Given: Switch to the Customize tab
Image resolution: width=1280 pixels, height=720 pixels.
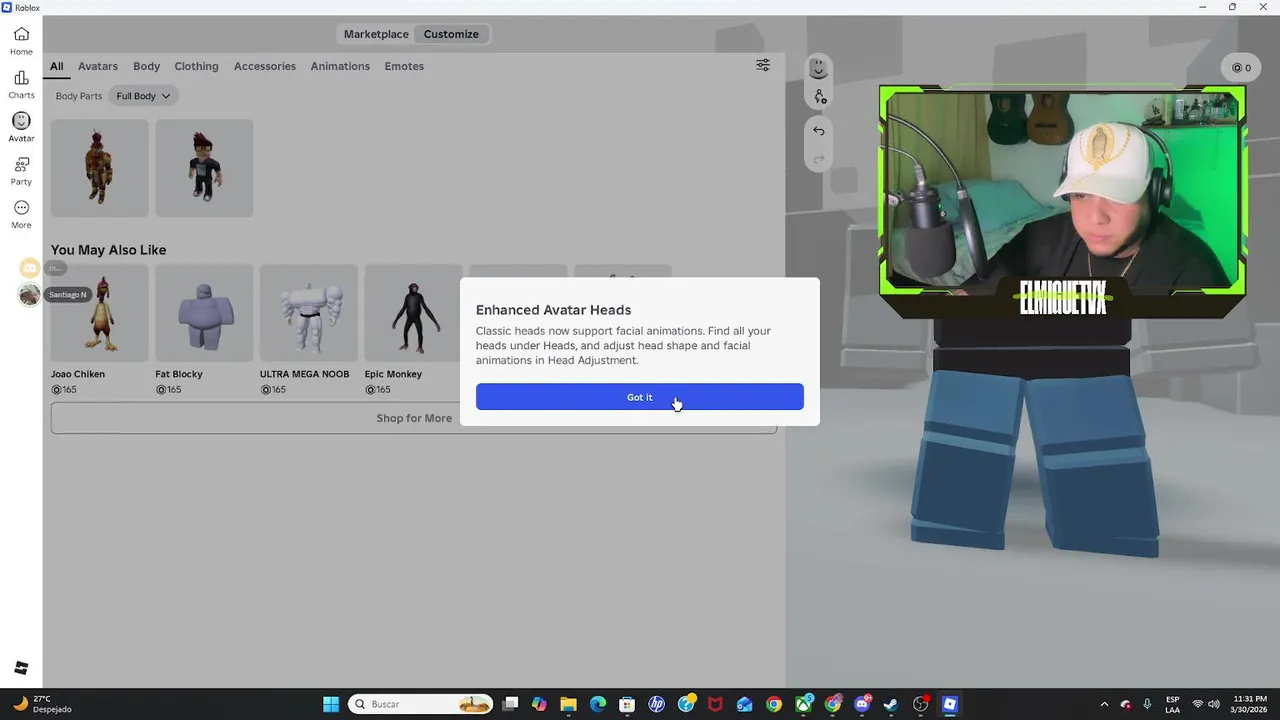Looking at the screenshot, I should 451,34.
